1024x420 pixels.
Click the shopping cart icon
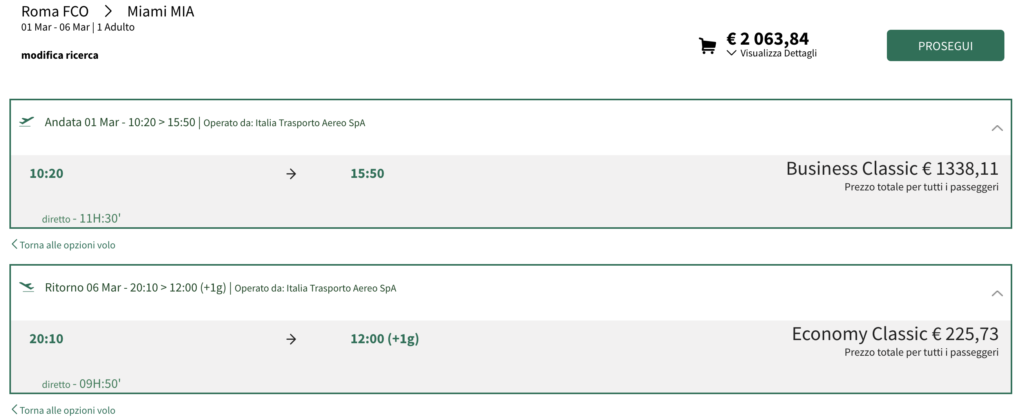[x=707, y=46]
